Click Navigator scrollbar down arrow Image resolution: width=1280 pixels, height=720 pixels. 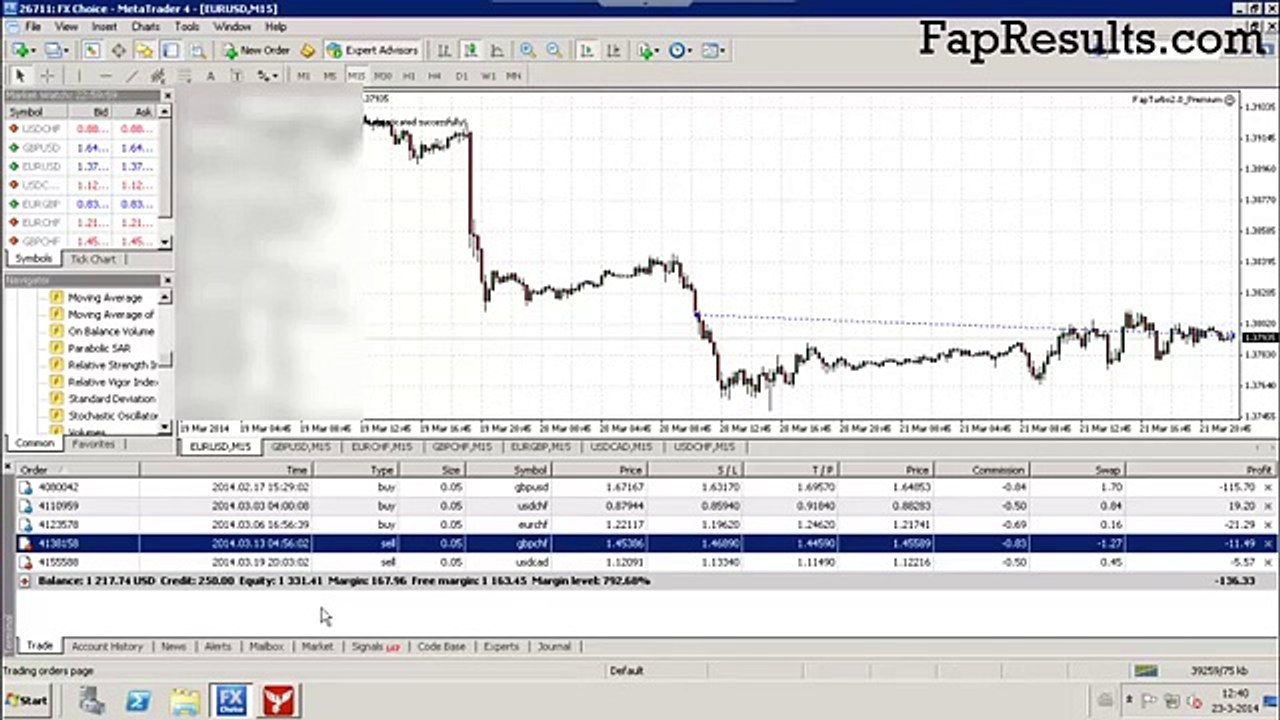click(166, 427)
